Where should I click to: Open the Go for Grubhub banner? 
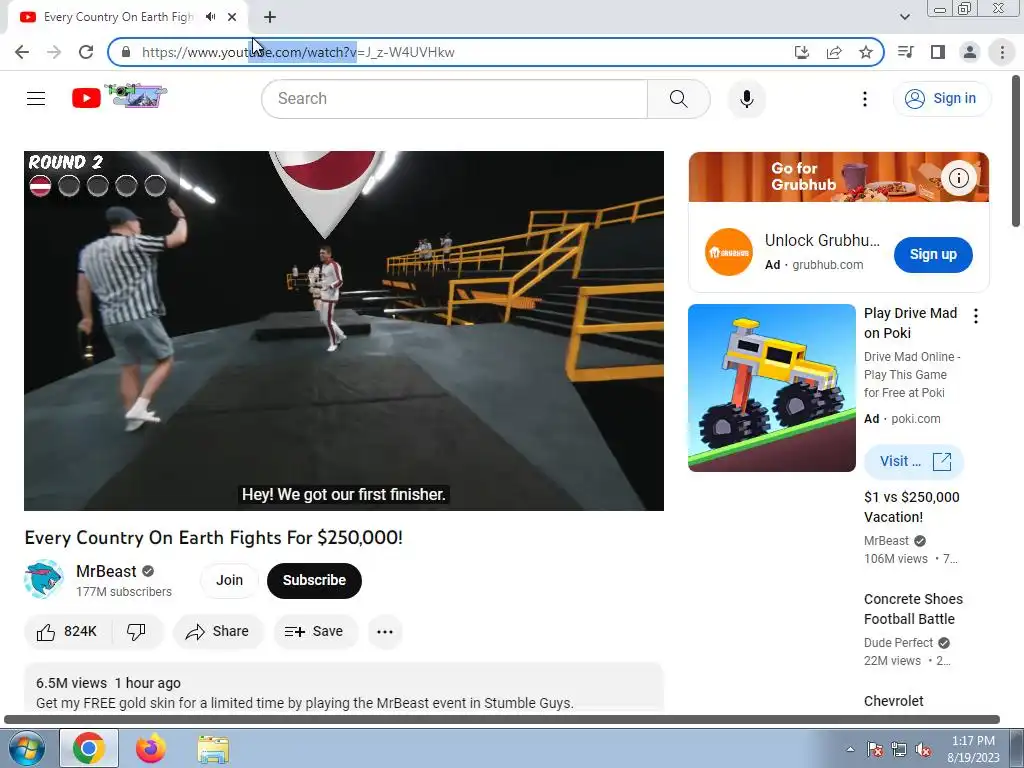coord(839,177)
